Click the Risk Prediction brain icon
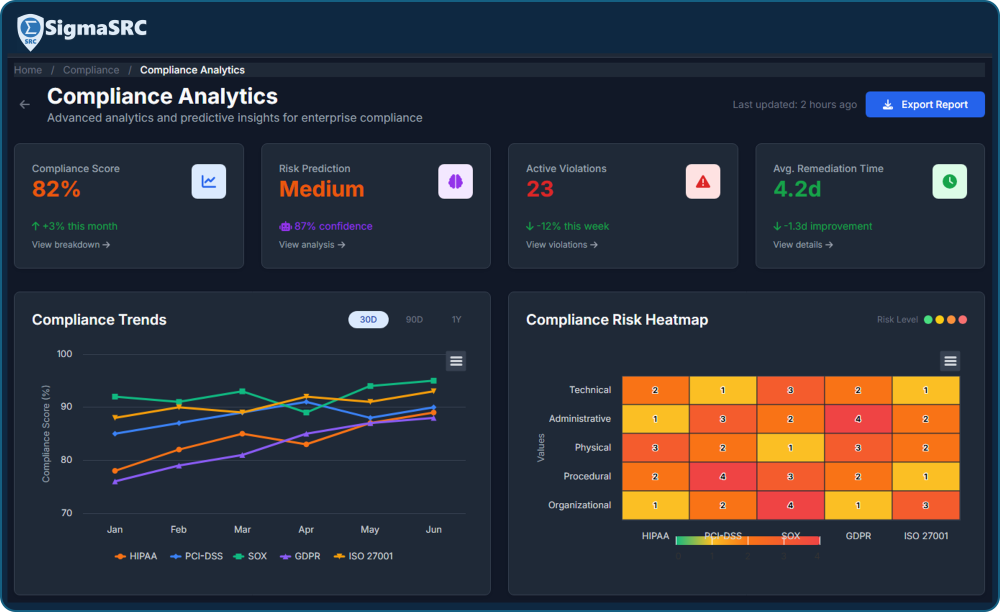 [455, 182]
